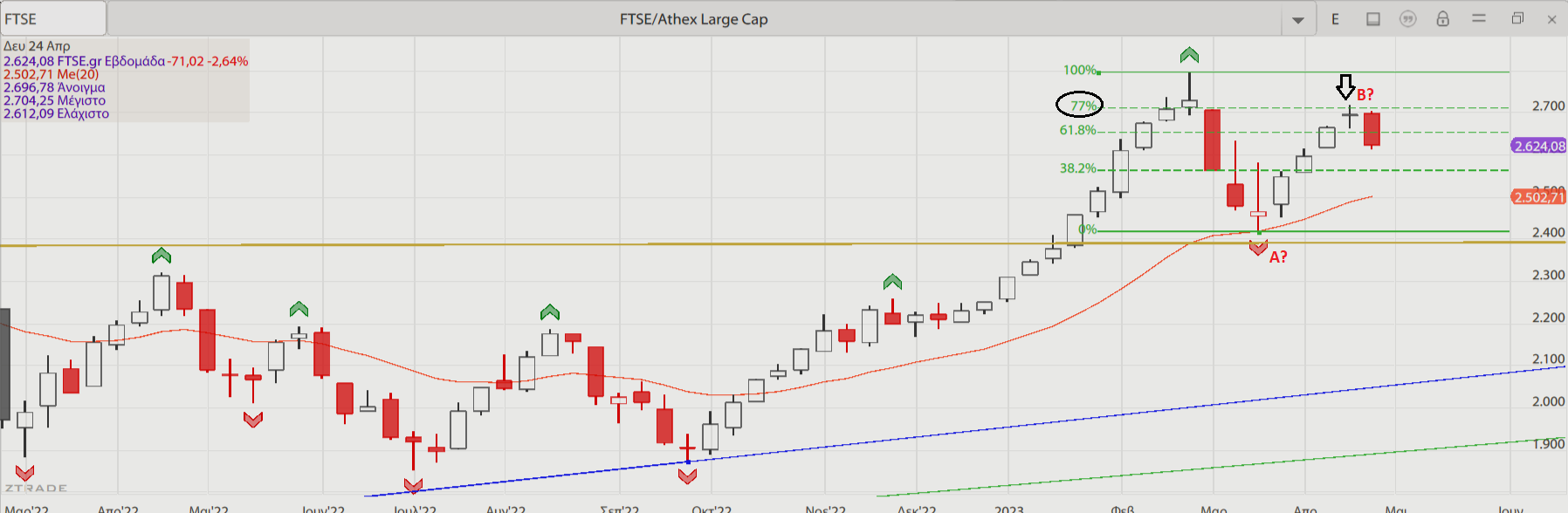The image size is (1568, 513).
Task: Click the 2.100 price axis label
Action: (x=1549, y=359)
